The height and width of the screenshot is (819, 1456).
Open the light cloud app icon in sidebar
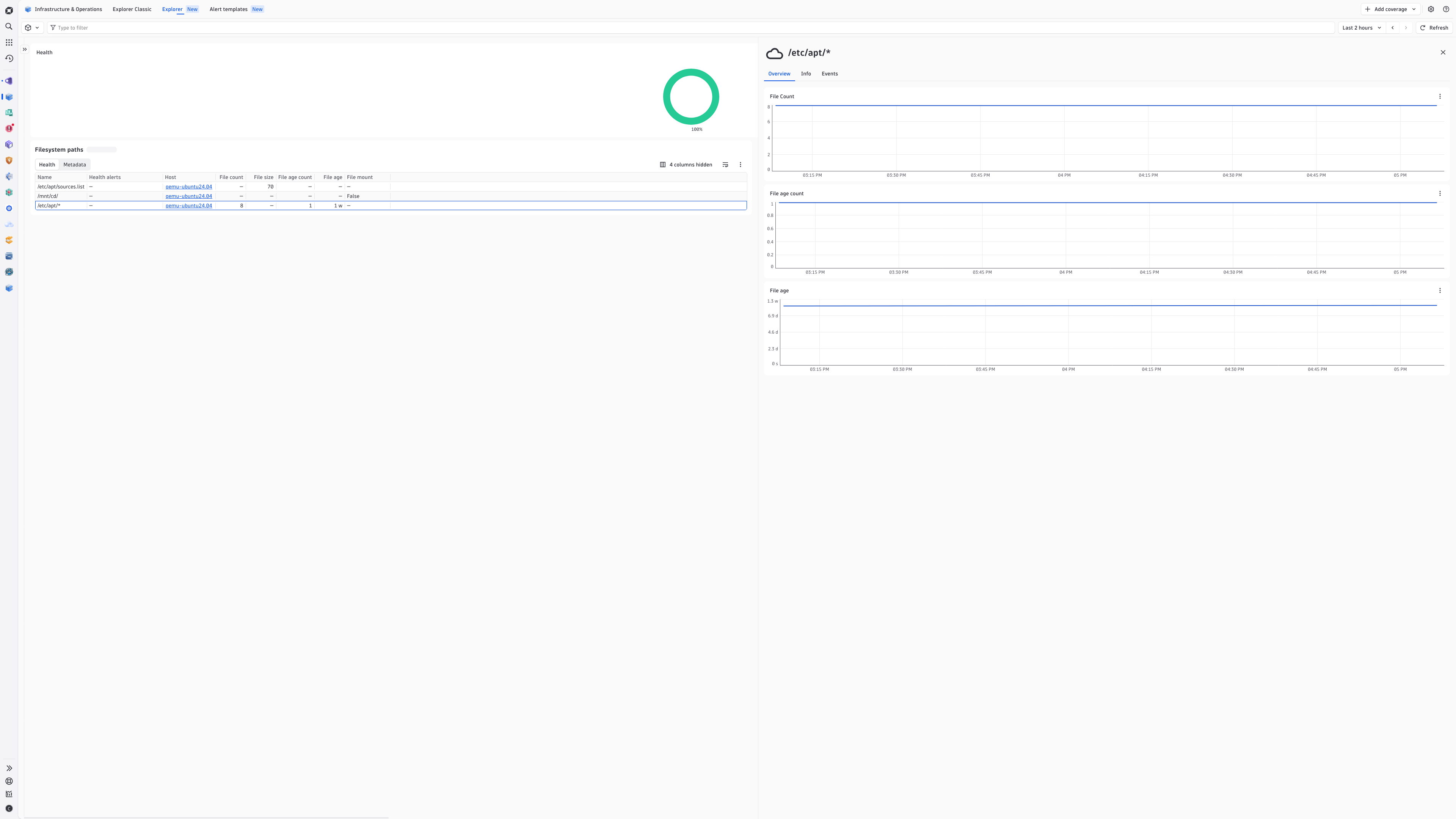click(9, 224)
